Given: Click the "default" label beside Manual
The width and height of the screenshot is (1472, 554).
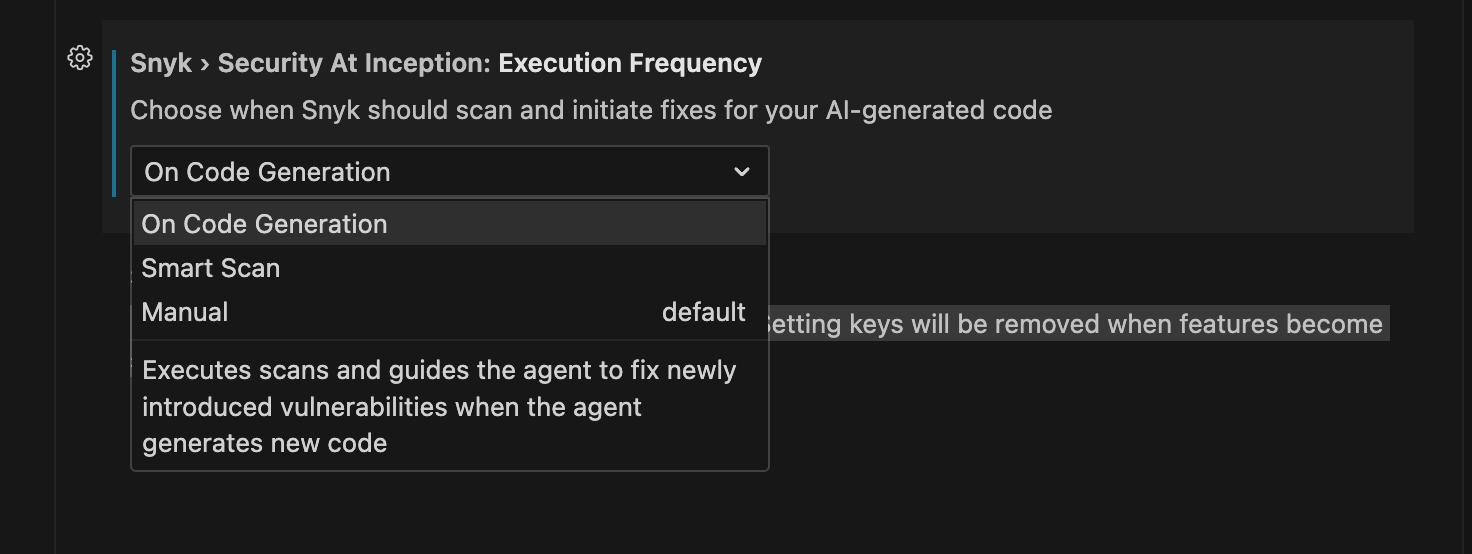Looking at the screenshot, I should (x=703, y=312).
